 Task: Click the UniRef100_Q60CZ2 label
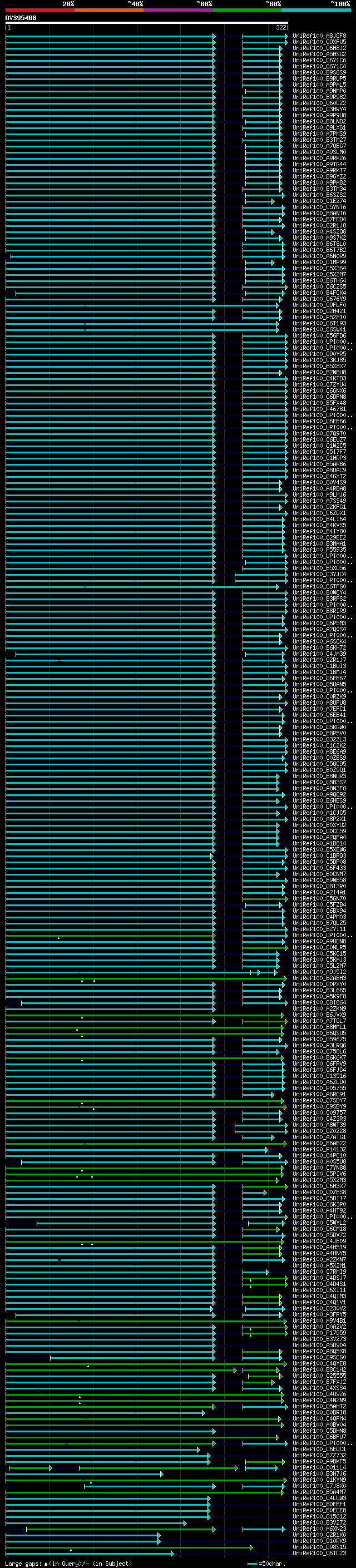(x=319, y=103)
